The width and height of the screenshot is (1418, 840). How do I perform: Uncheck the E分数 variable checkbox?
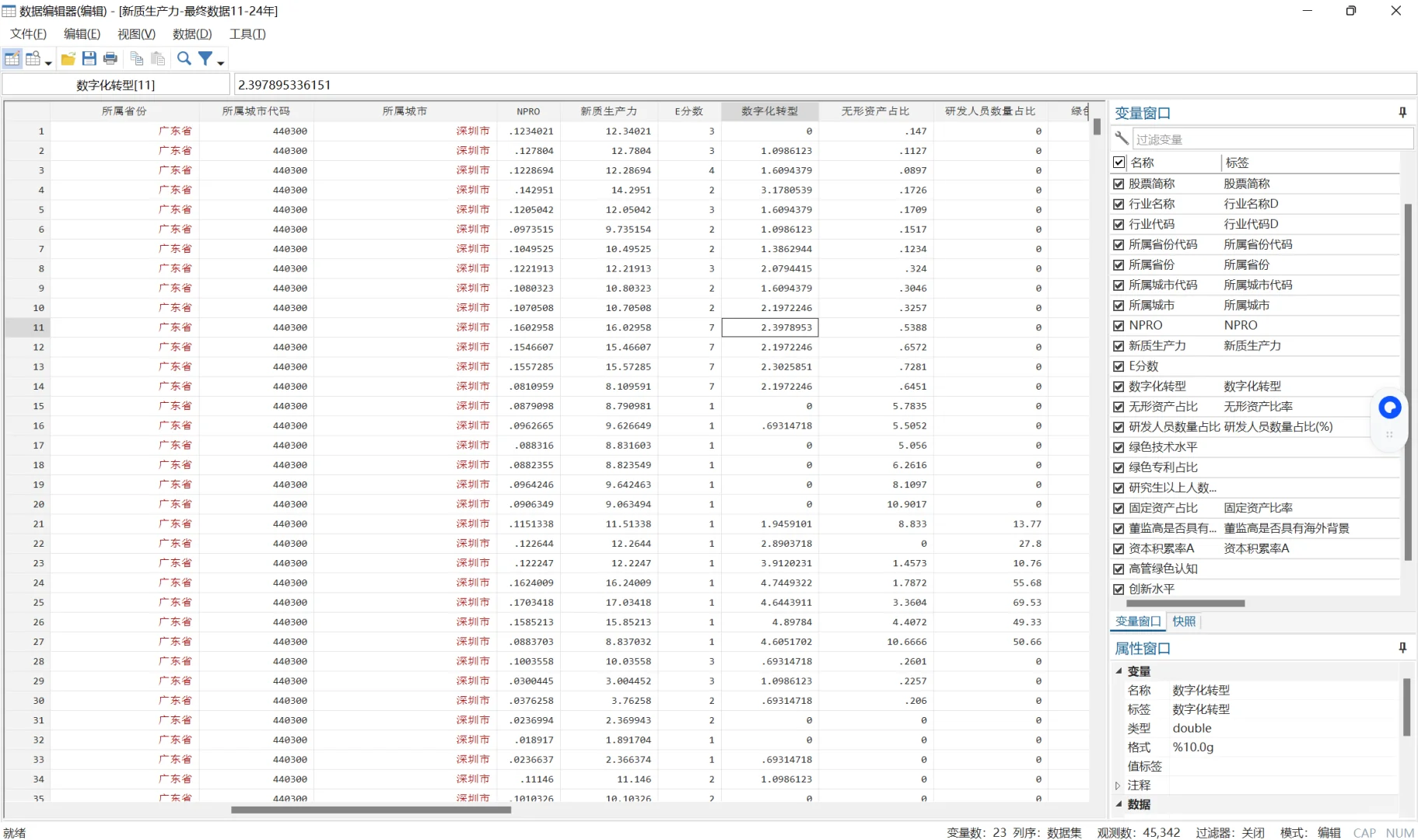click(x=1119, y=366)
